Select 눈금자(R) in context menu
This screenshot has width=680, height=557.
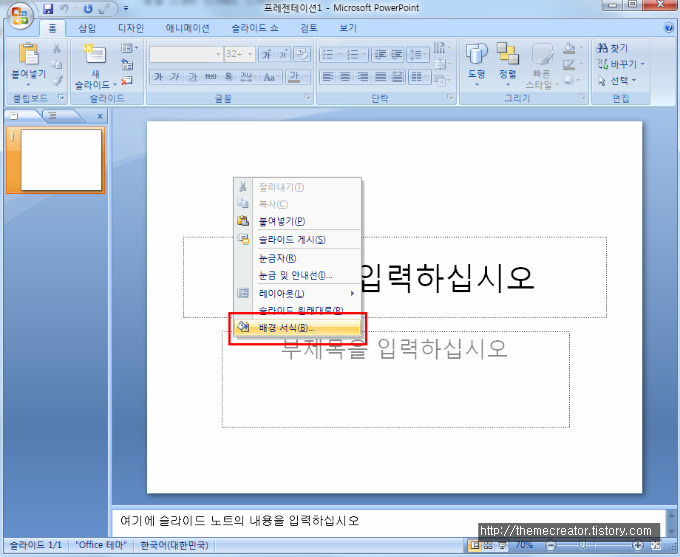pyautogui.click(x=297, y=258)
